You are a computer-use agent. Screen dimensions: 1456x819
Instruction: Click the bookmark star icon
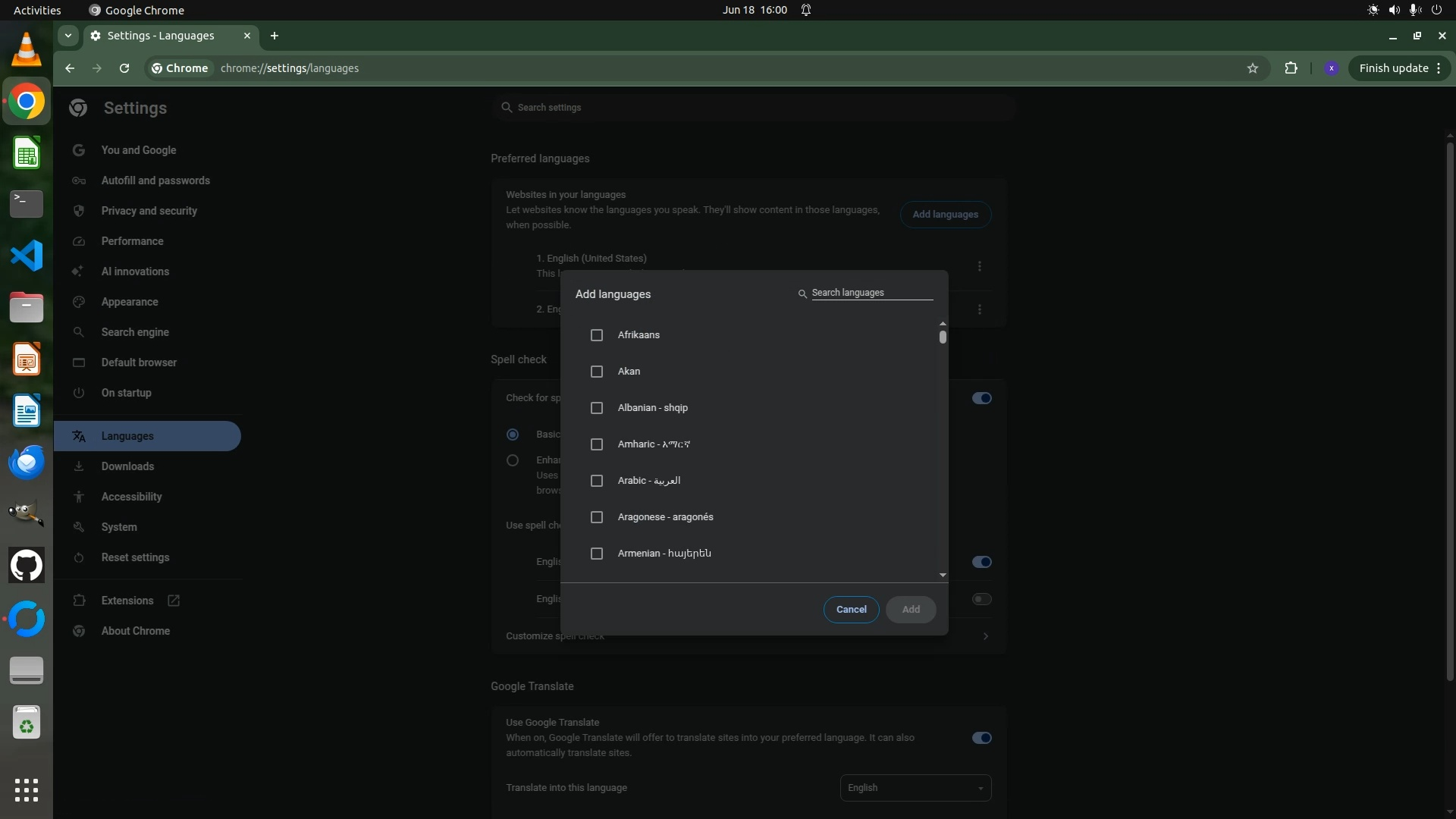click(x=1253, y=68)
